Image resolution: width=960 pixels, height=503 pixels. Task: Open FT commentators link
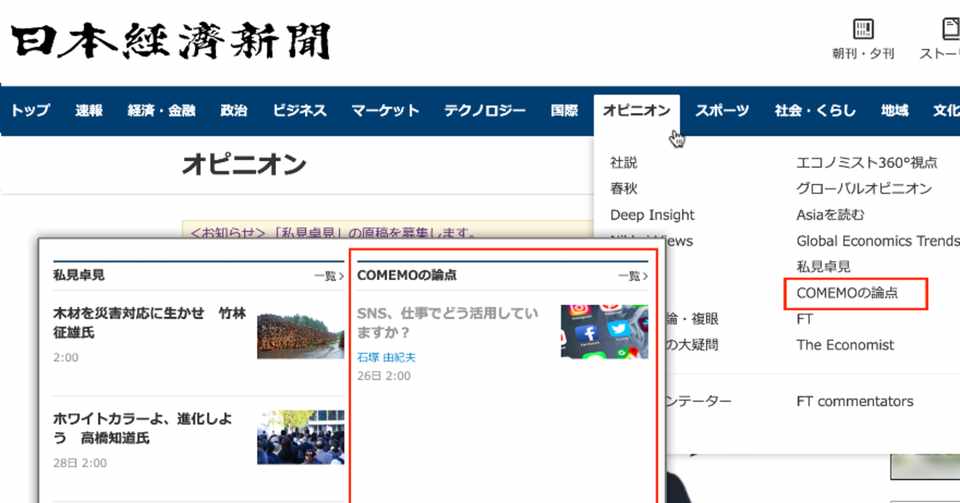(x=855, y=401)
